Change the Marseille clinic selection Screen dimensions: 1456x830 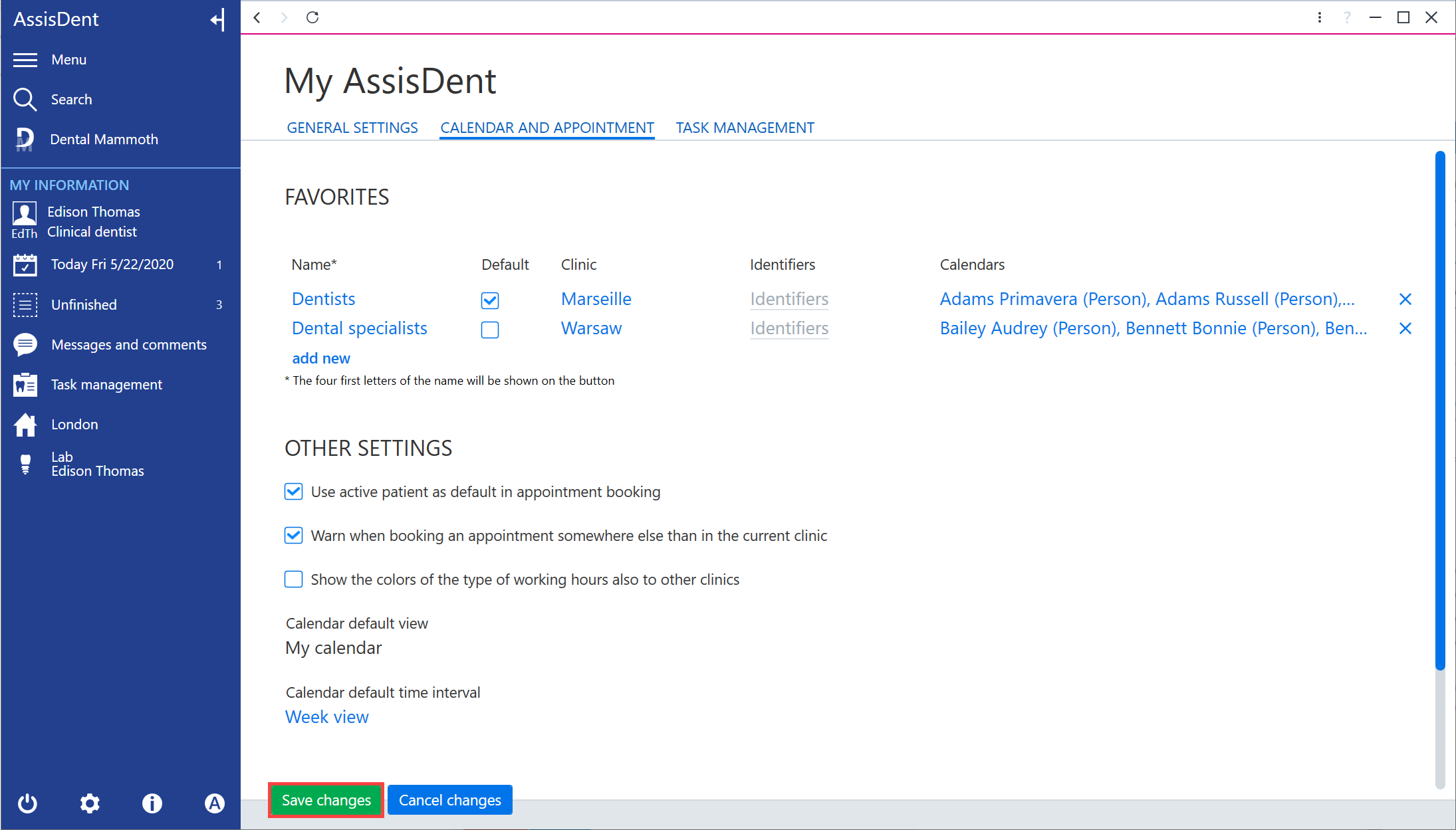[x=596, y=299]
